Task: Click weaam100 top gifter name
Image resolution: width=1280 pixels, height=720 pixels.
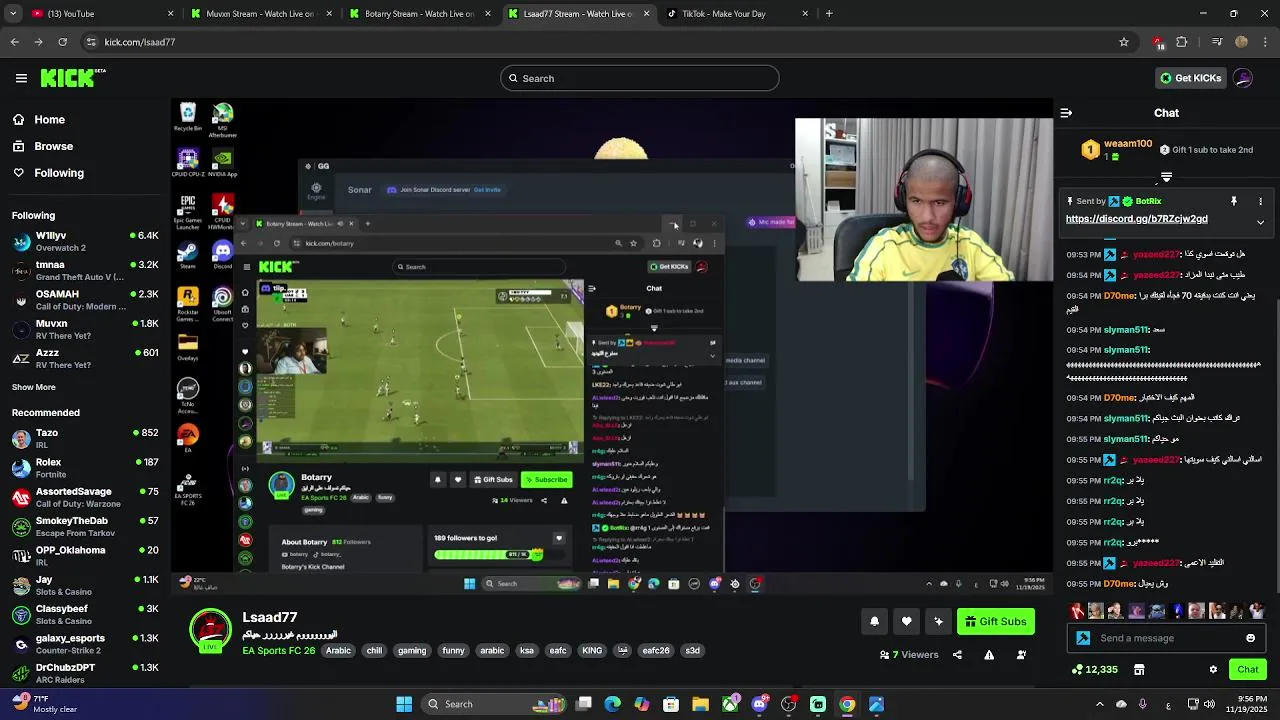Action: click(x=1128, y=144)
